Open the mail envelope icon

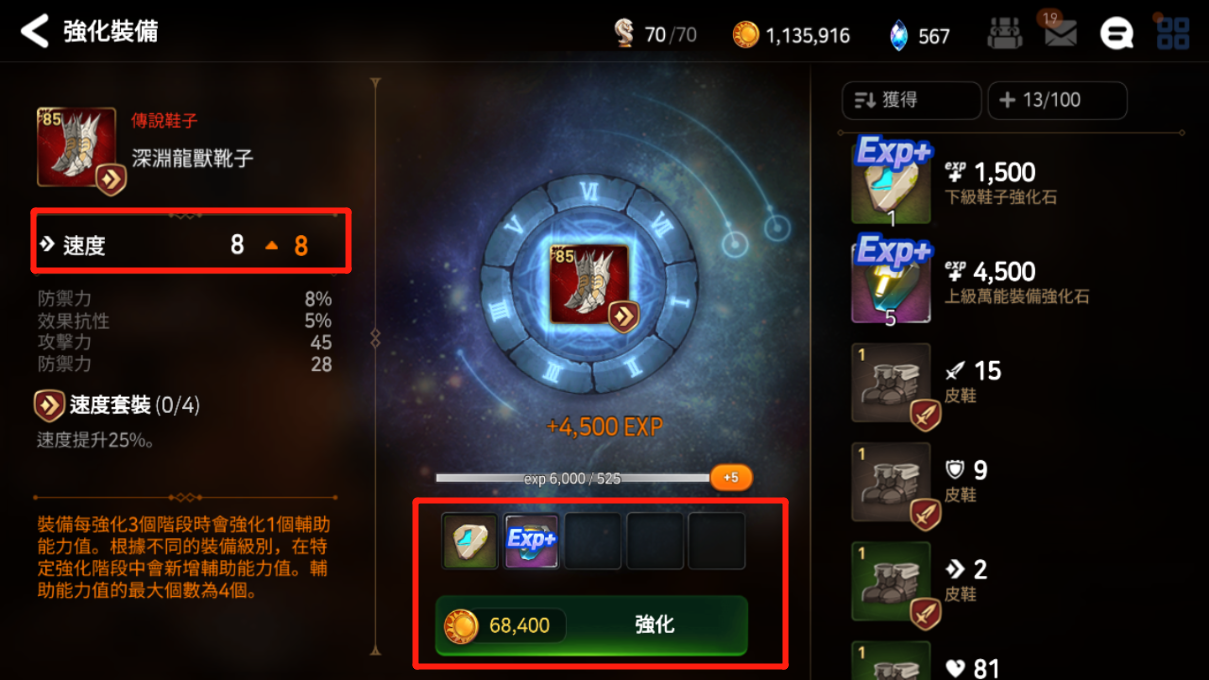tap(1060, 32)
